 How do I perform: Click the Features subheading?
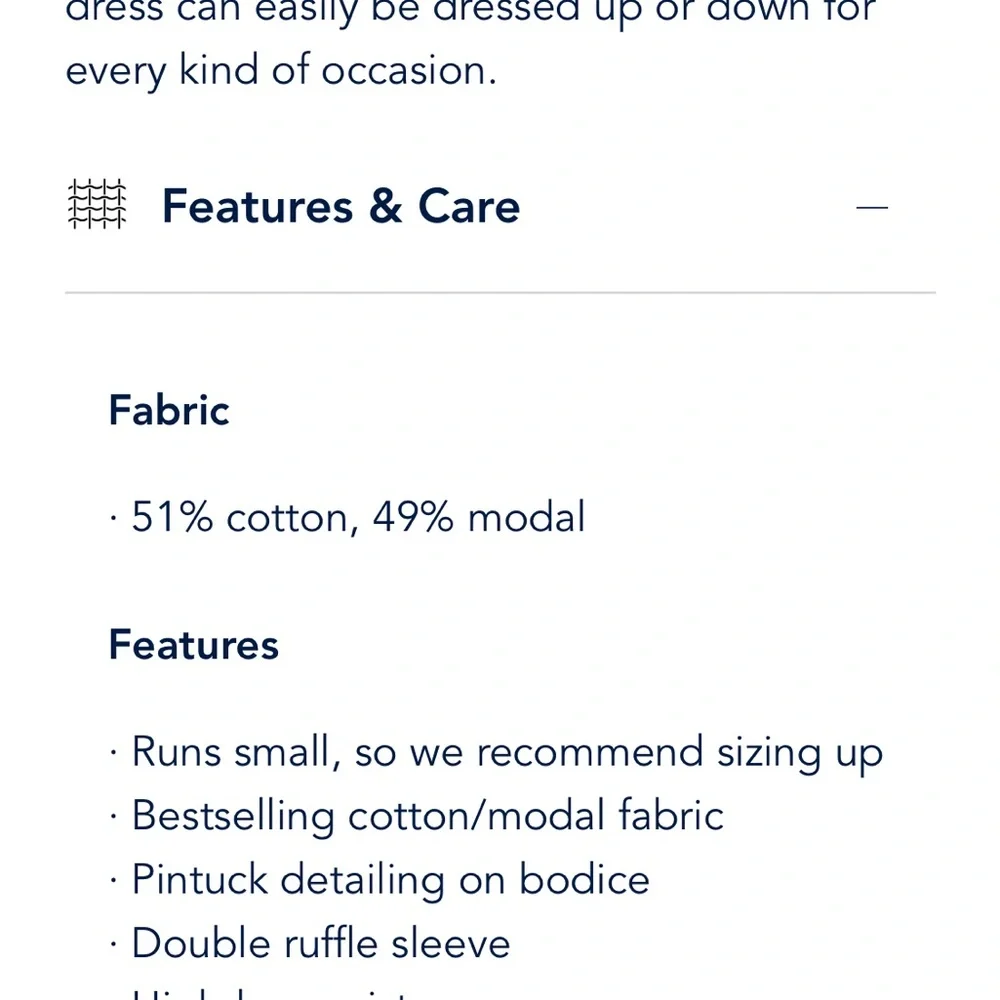[x=193, y=645]
